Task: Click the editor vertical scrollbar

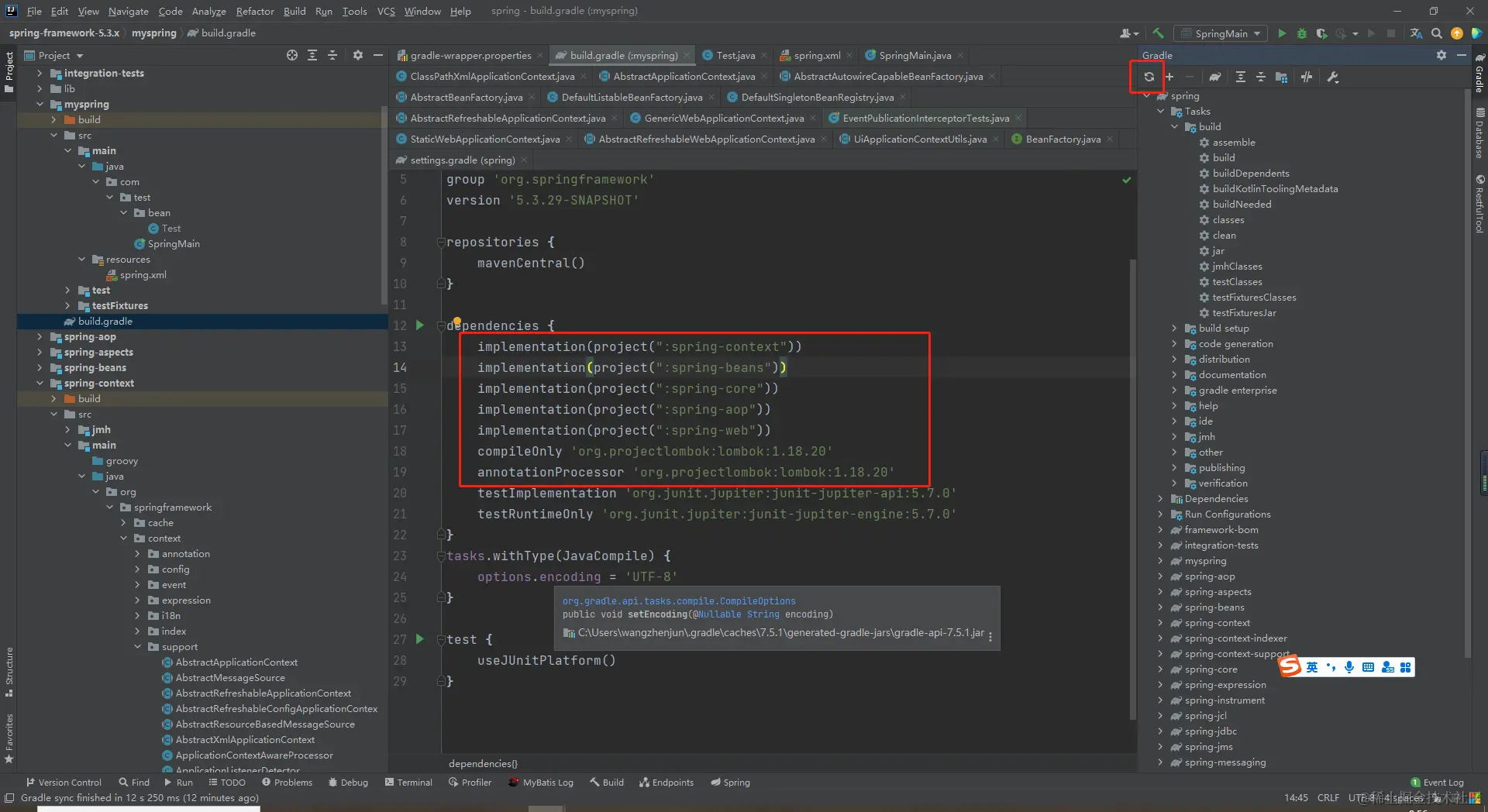Action: click(x=1133, y=488)
